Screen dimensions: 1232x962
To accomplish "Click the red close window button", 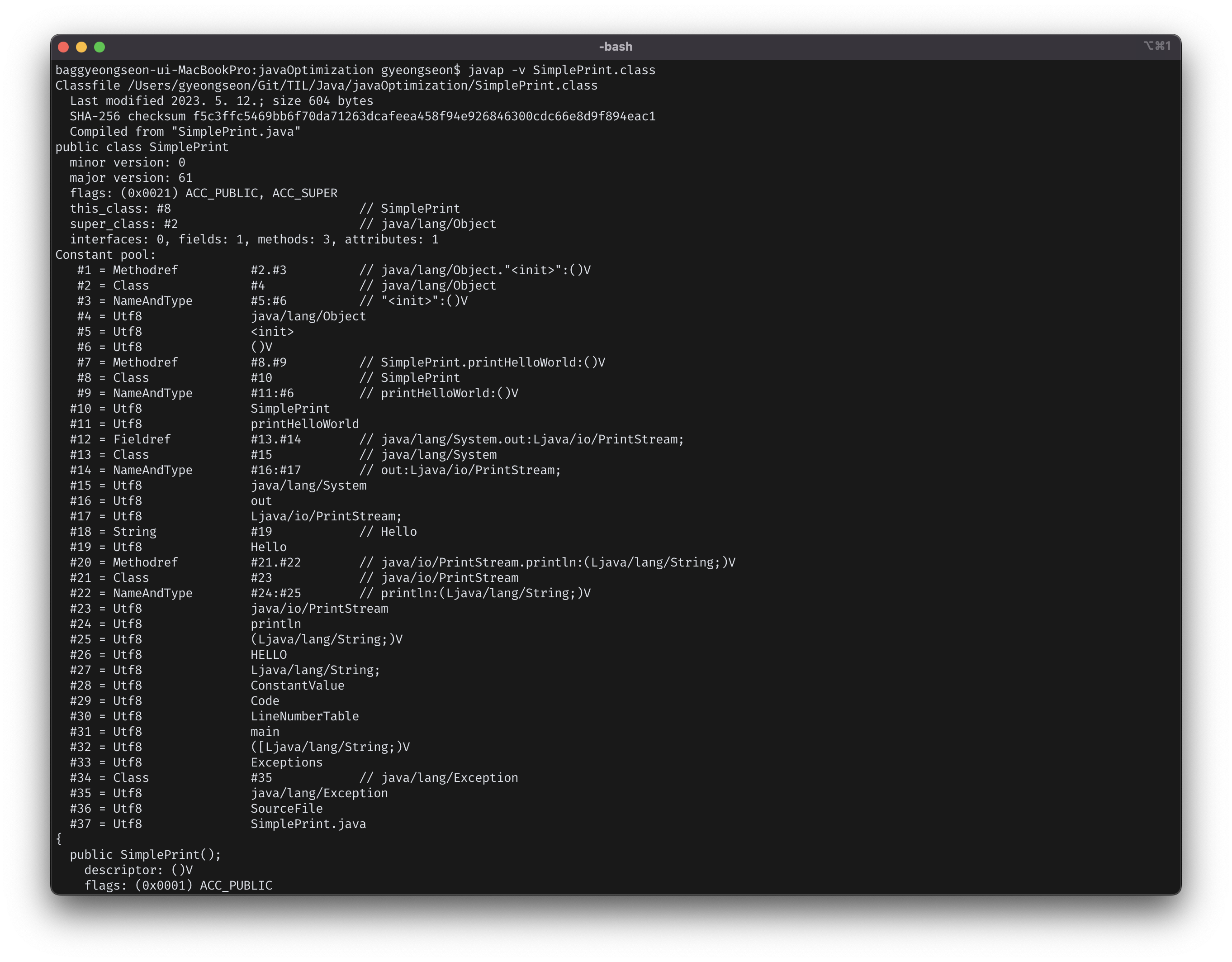I will tap(63, 47).
